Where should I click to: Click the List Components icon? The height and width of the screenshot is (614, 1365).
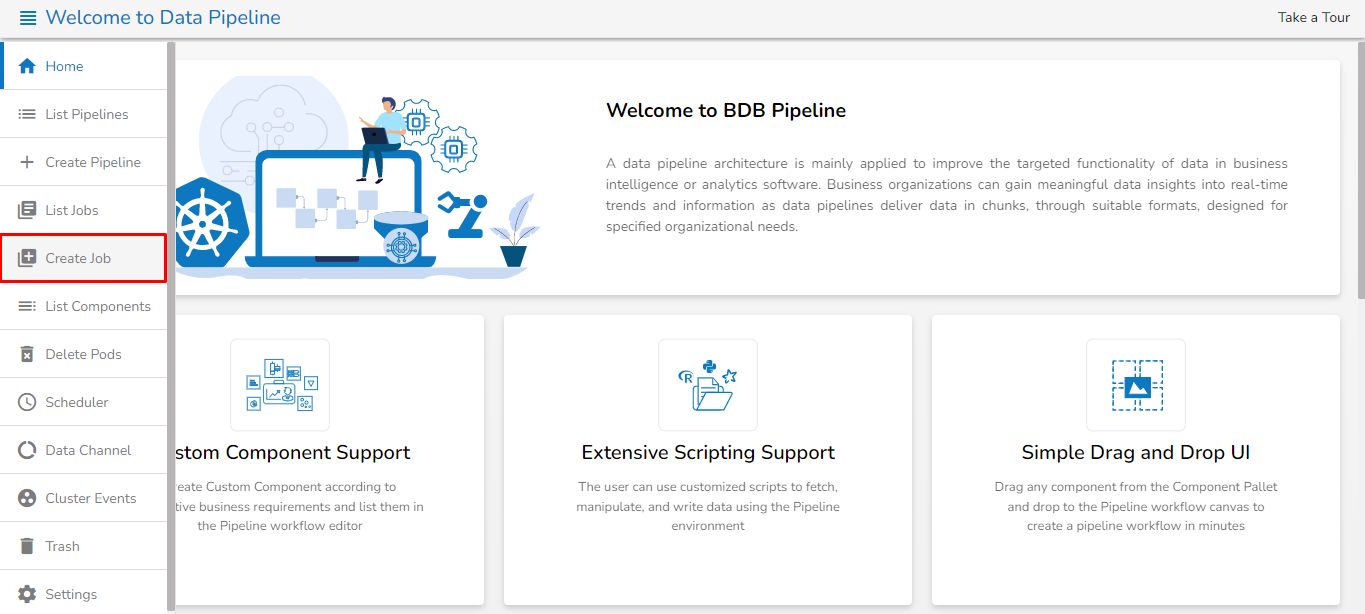[x=27, y=306]
